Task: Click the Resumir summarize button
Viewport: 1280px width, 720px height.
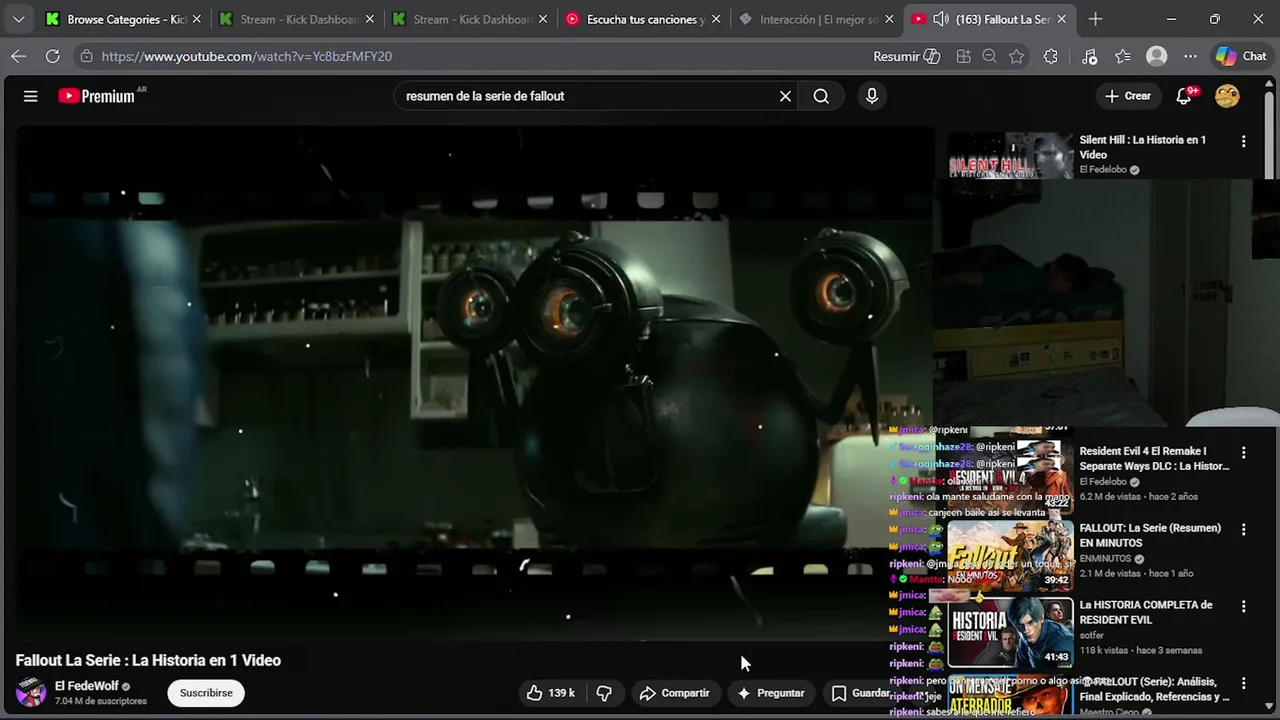Action: pos(906,56)
